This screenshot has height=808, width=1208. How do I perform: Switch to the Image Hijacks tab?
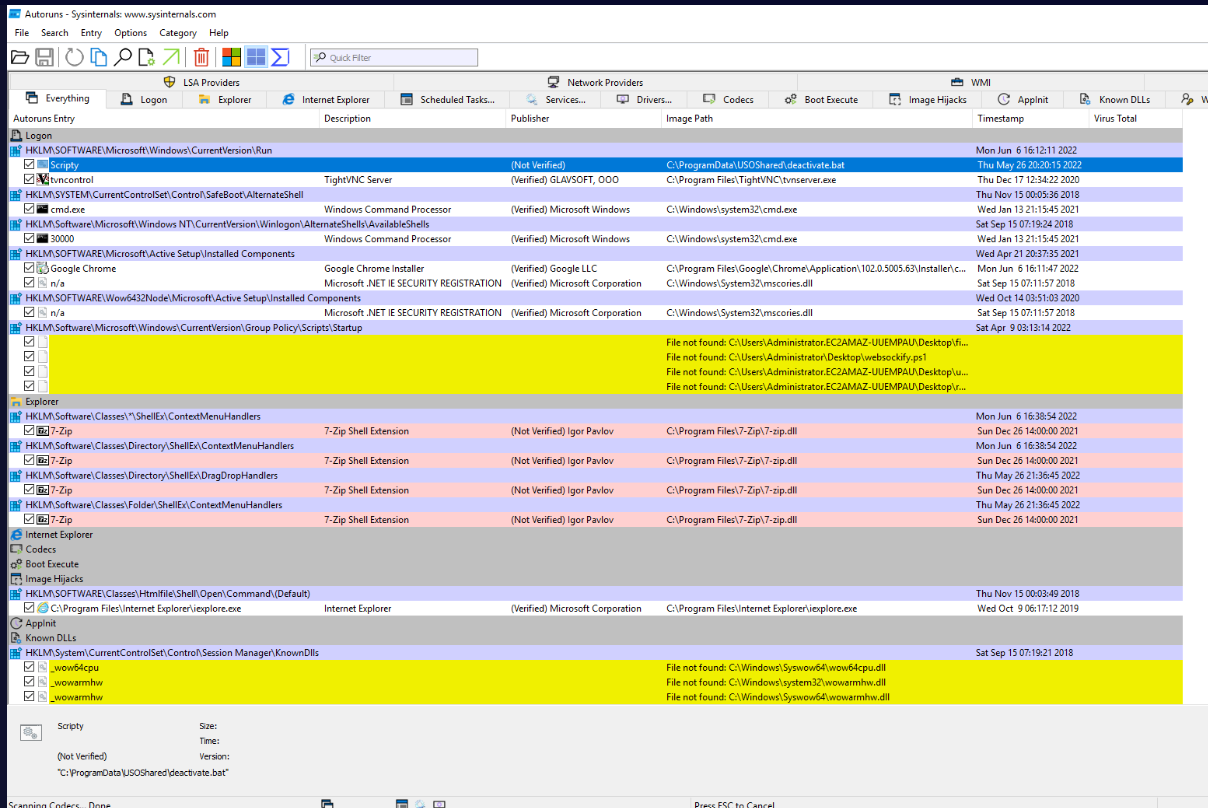pyautogui.click(x=927, y=100)
